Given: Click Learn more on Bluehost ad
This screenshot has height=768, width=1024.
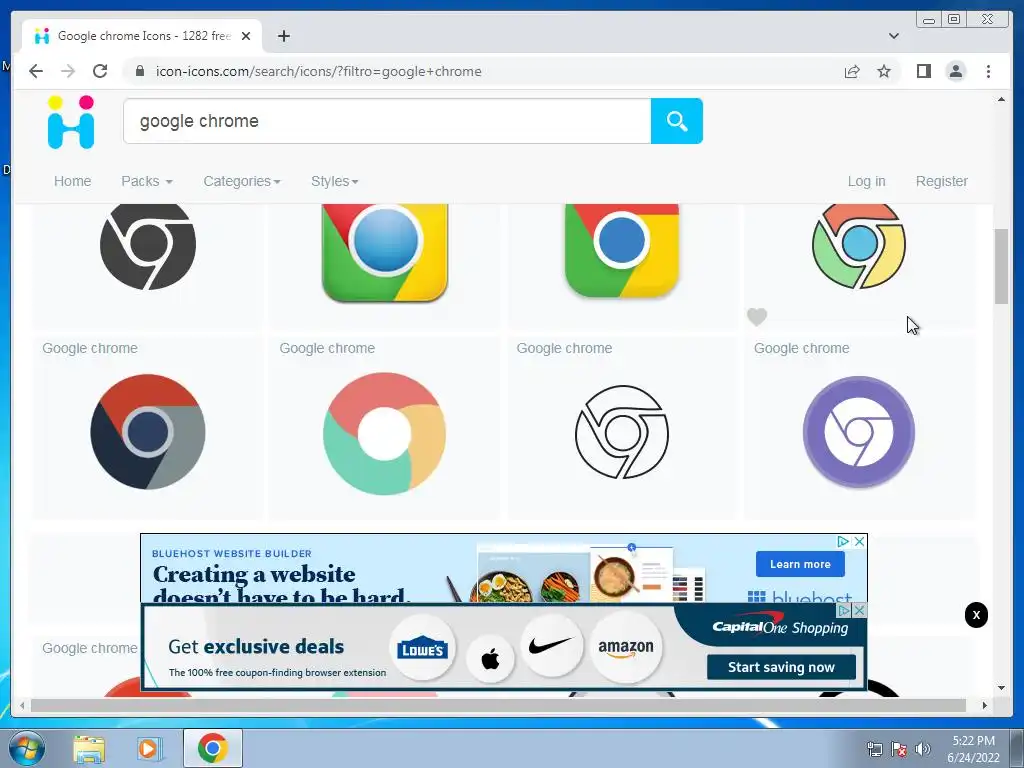Looking at the screenshot, I should pyautogui.click(x=800, y=564).
